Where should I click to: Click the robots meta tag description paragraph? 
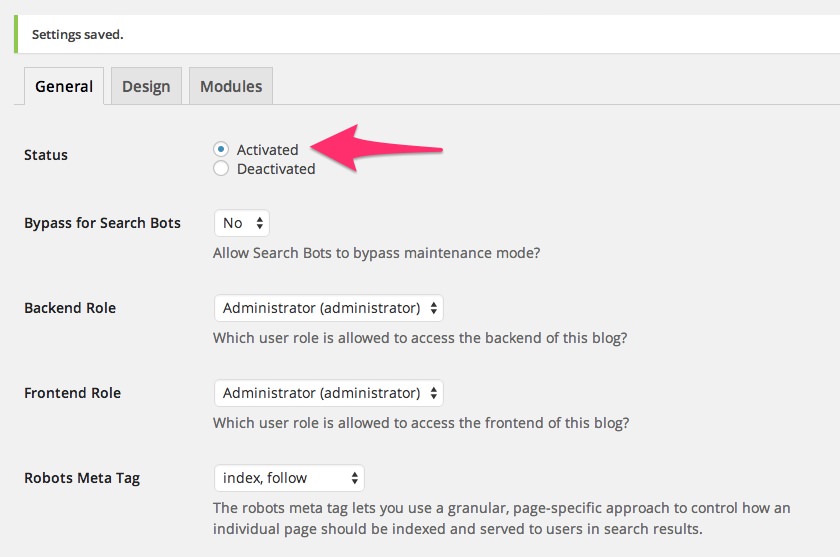click(501, 518)
